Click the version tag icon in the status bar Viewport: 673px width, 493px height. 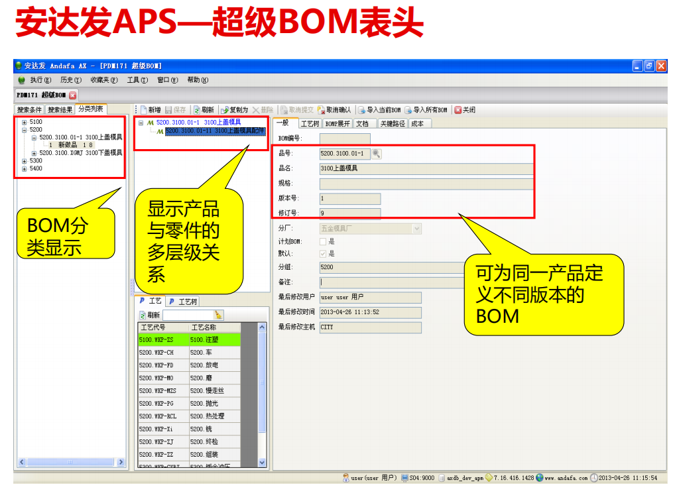coord(488,478)
